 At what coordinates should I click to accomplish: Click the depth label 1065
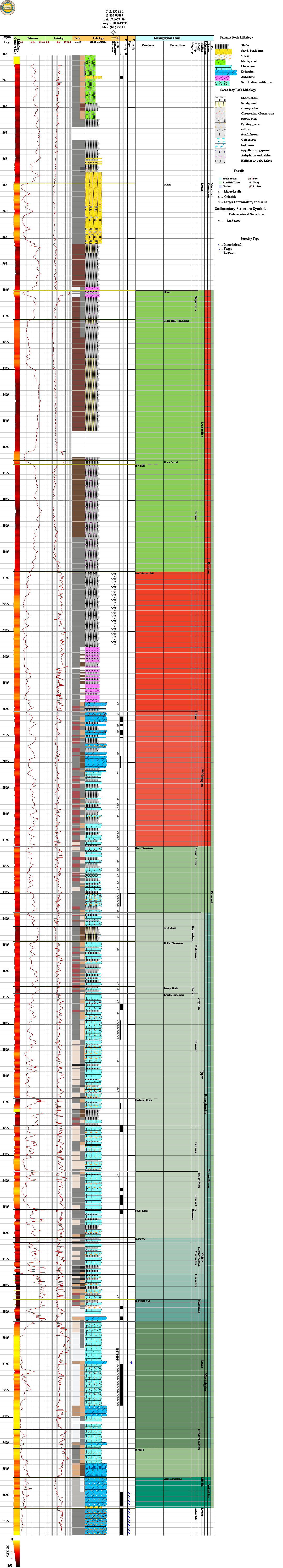[x=5, y=290]
